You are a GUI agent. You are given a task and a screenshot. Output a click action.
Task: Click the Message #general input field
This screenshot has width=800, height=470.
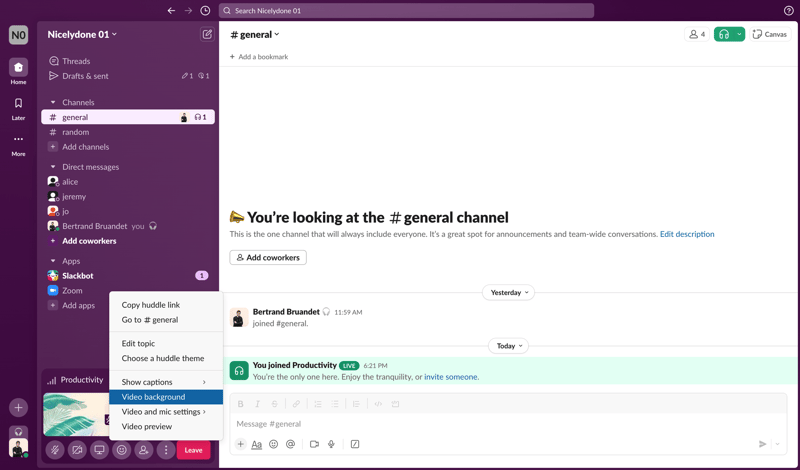point(508,424)
